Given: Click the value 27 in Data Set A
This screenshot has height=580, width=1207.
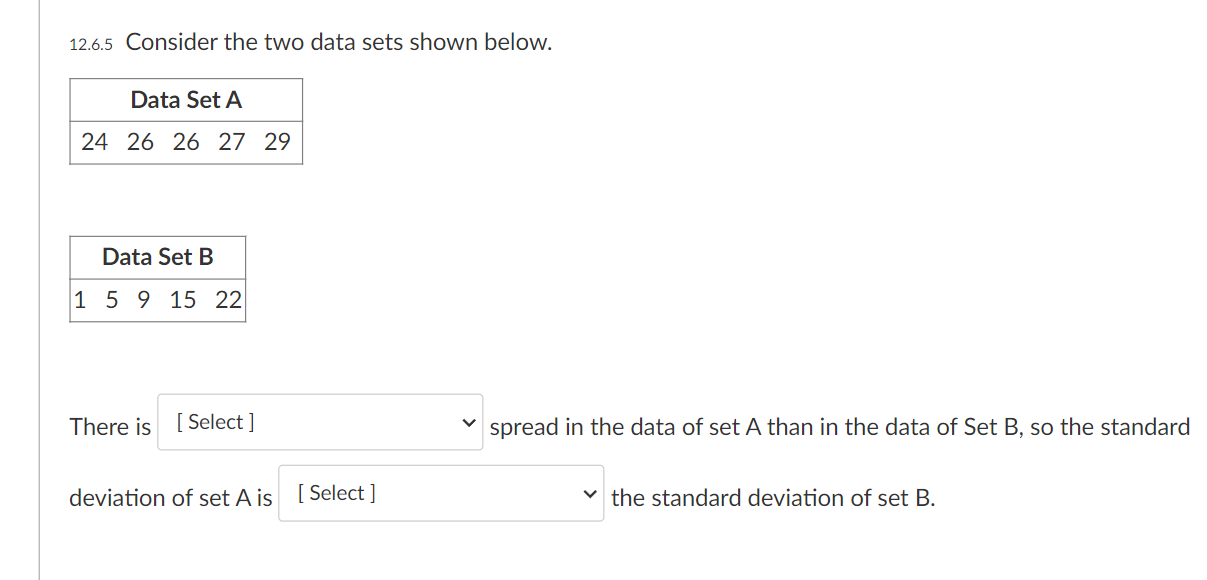Looking at the screenshot, I should pos(232,142).
